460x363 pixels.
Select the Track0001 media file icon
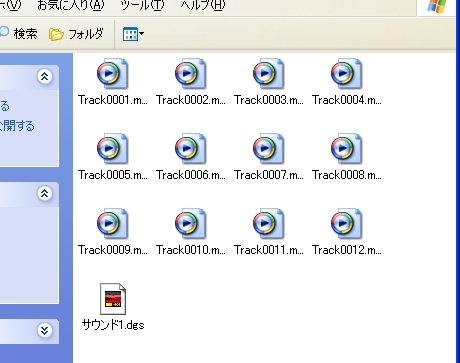(112, 74)
